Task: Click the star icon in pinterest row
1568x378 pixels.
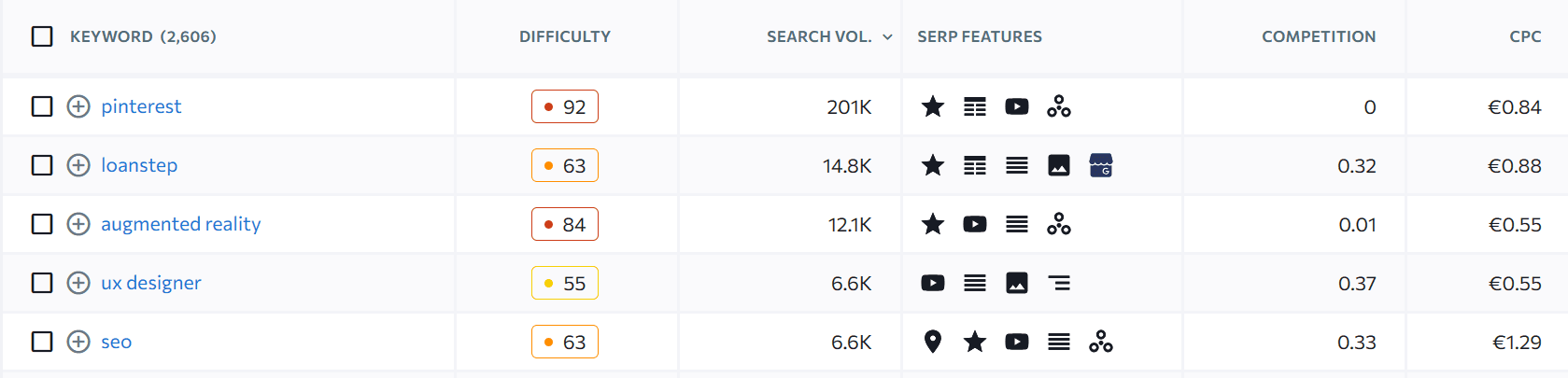Action: [x=932, y=106]
